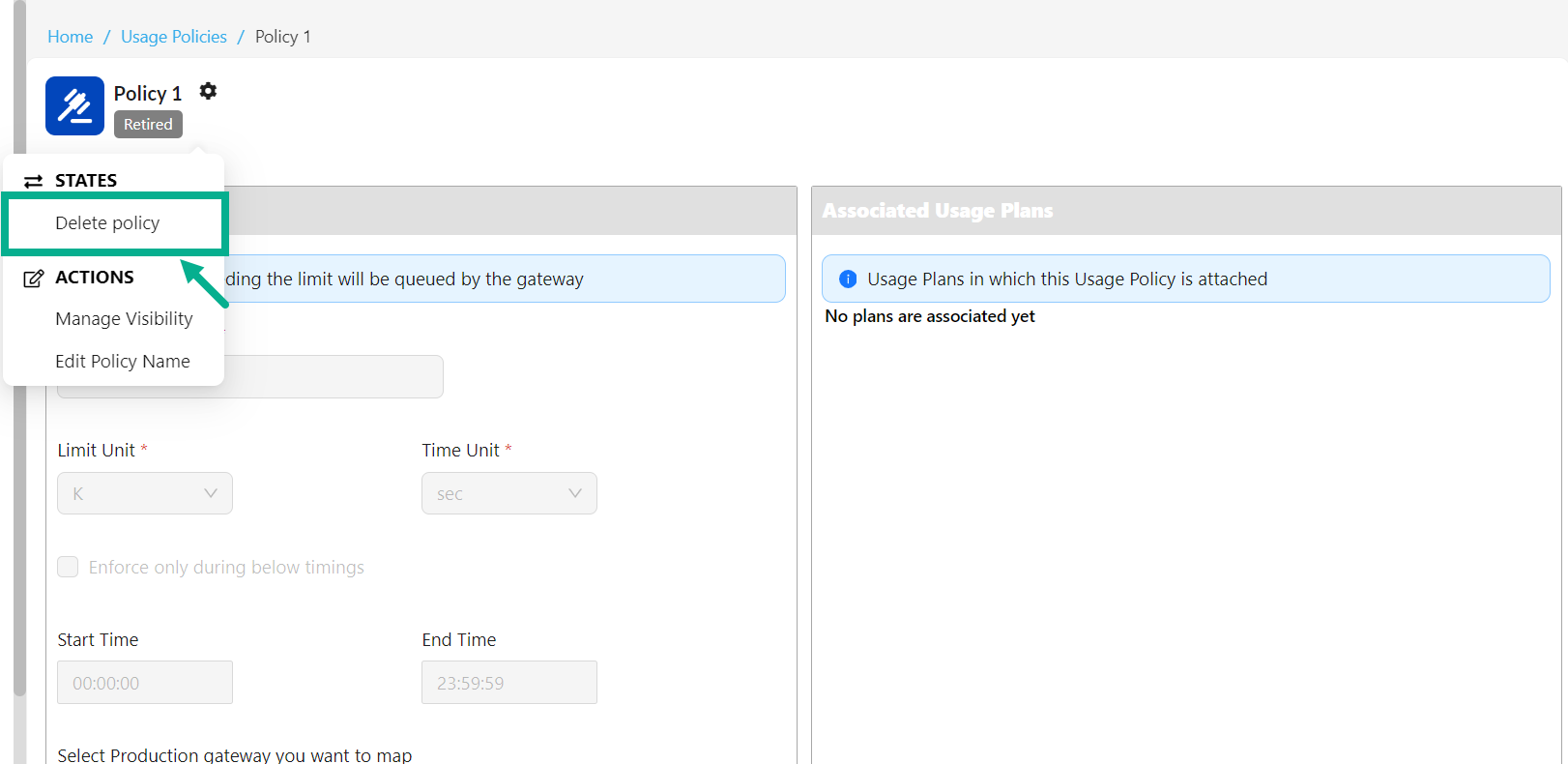
Task: Choose Manage Visibility under ACTIONS
Action: pyautogui.click(x=124, y=319)
